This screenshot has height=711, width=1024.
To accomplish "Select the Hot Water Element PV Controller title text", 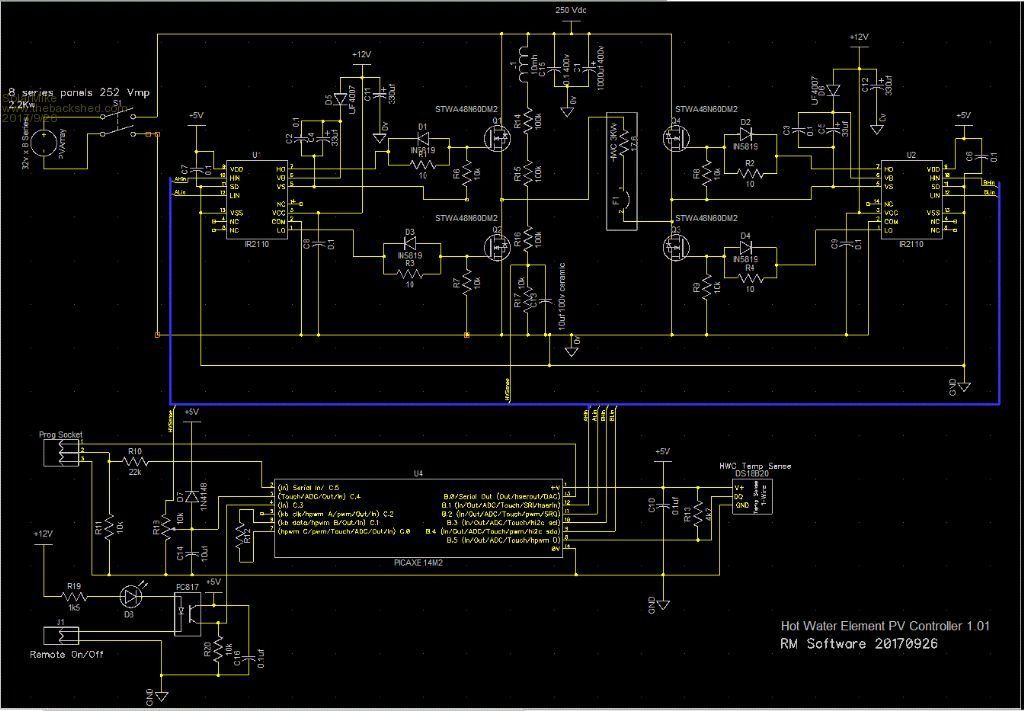I will [885, 626].
